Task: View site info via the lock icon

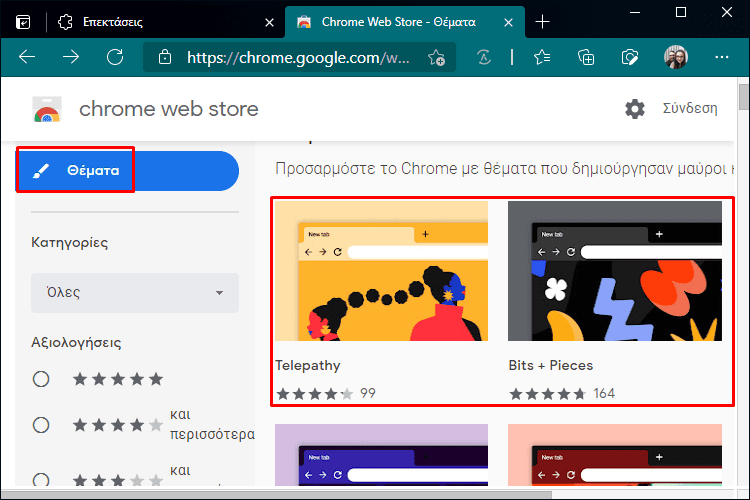Action: pyautogui.click(x=165, y=57)
